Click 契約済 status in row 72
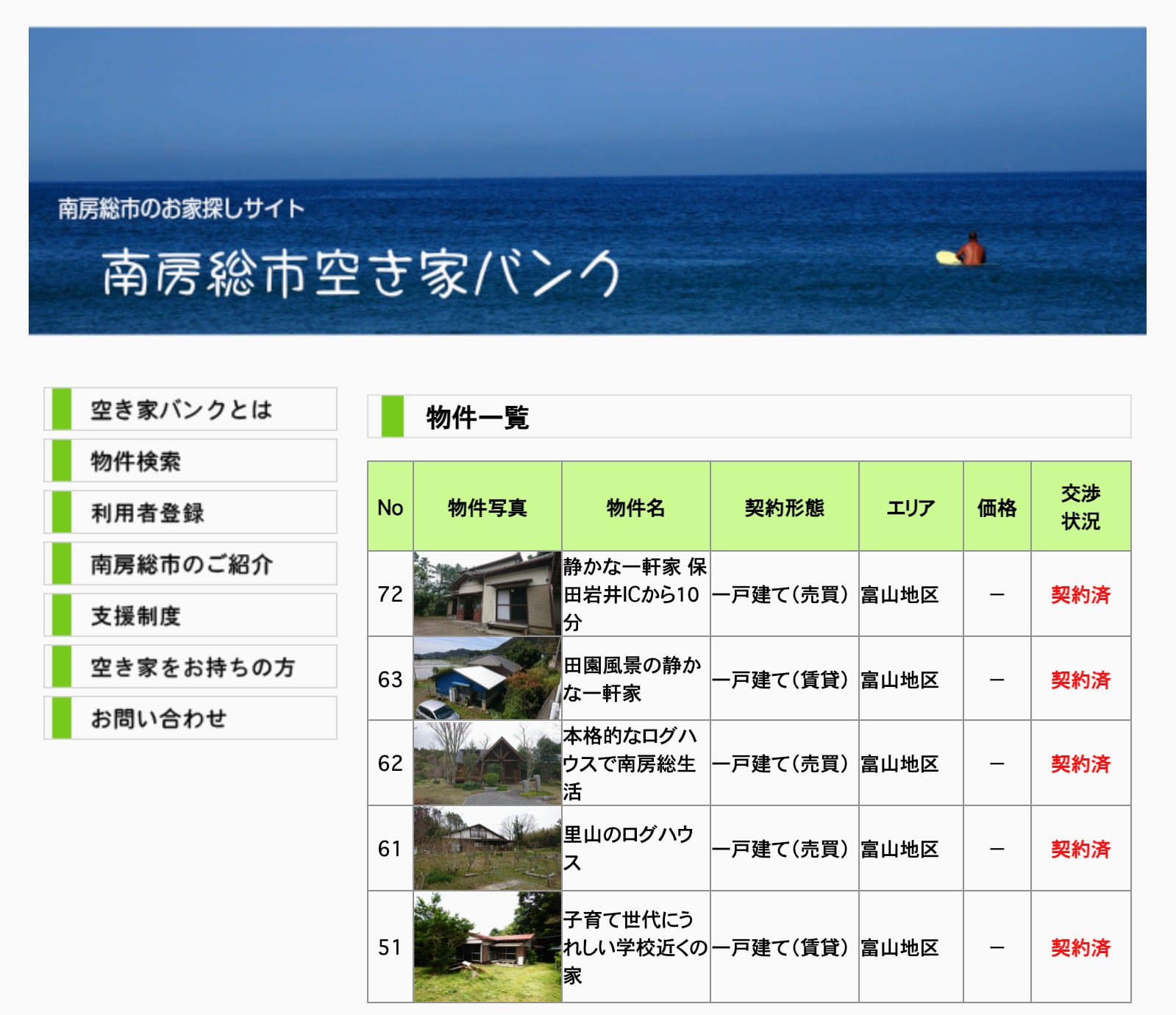 pyautogui.click(x=1080, y=594)
